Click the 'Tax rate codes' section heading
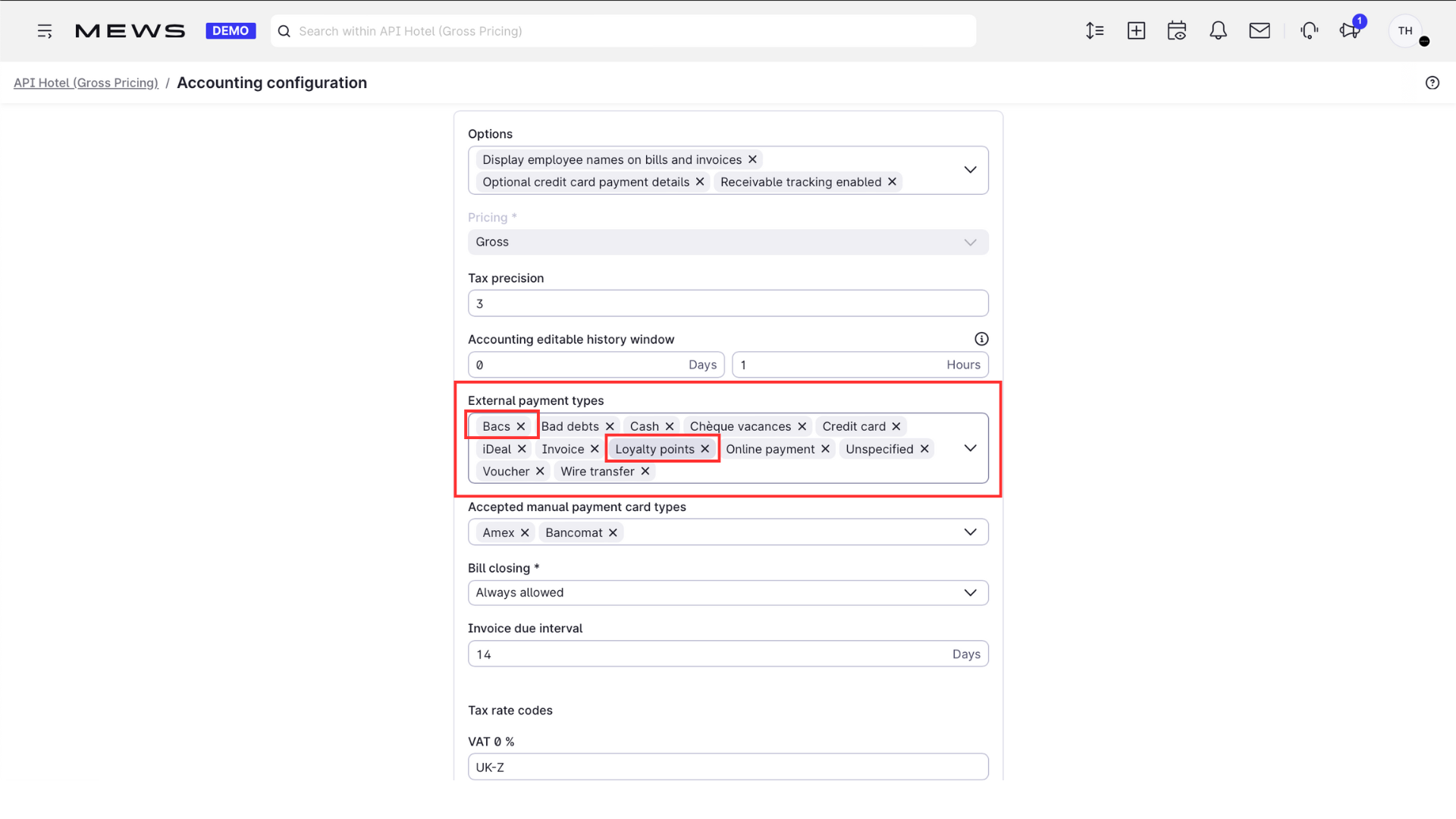 tap(510, 711)
